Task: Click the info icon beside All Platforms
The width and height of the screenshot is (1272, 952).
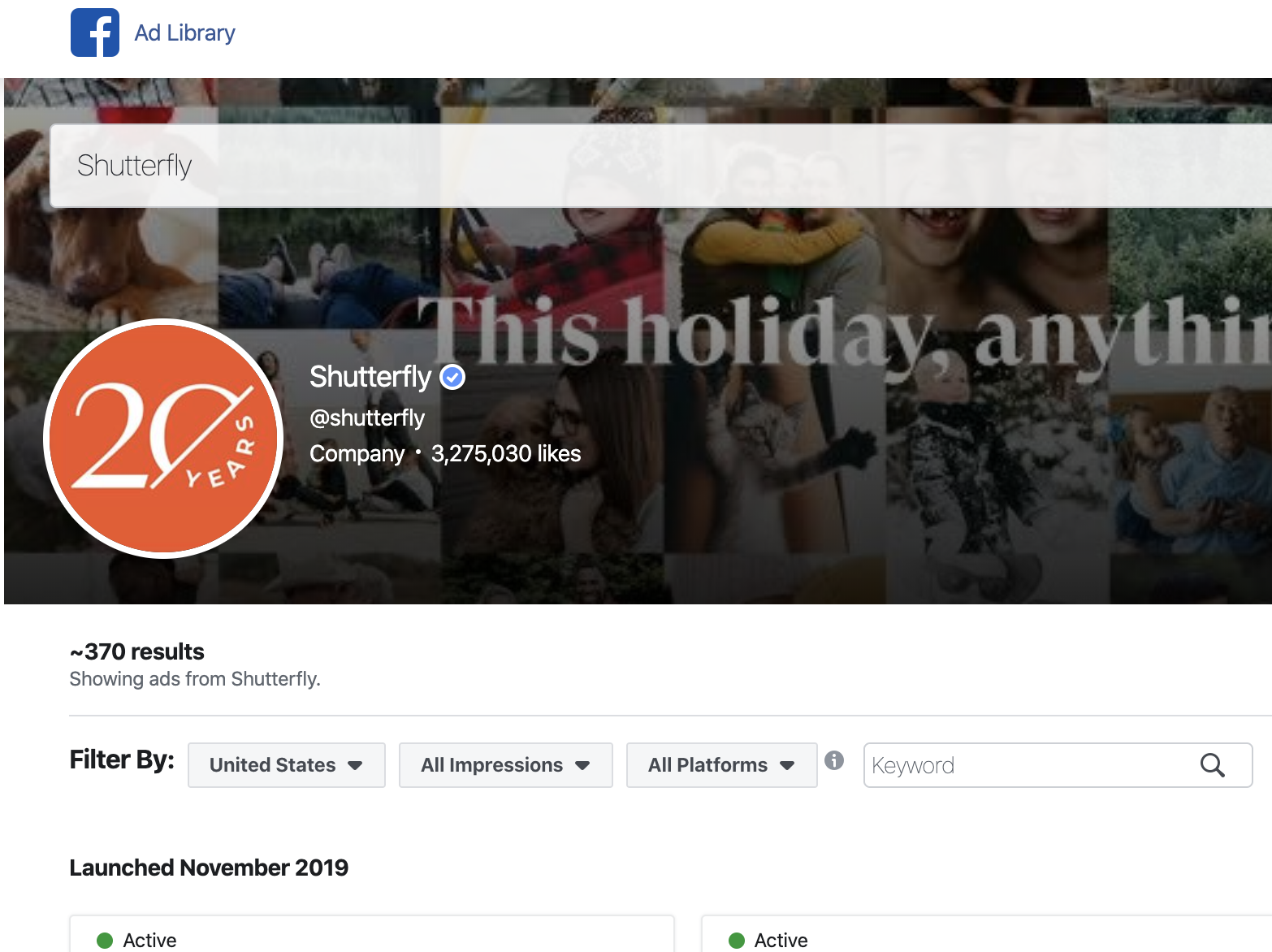Action: pyautogui.click(x=834, y=760)
